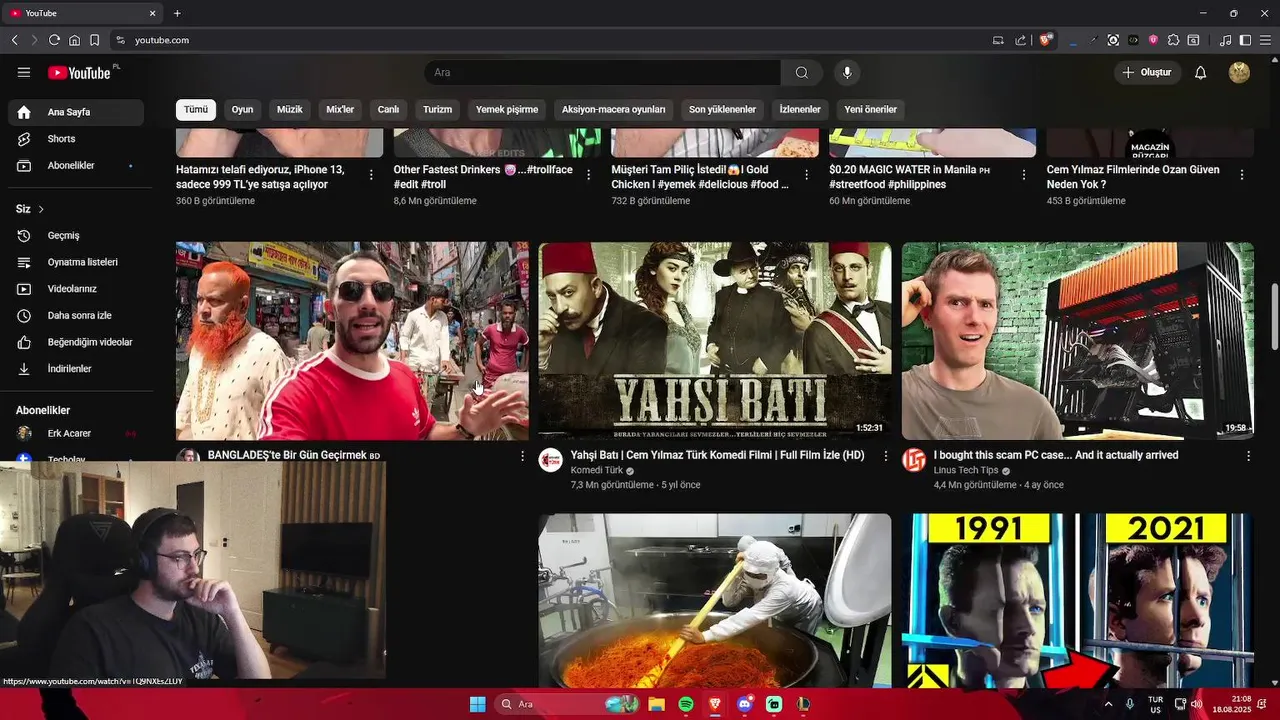The height and width of the screenshot is (720, 1280).
Task: Open Abonelikler in the sidebar
Action: [76, 165]
